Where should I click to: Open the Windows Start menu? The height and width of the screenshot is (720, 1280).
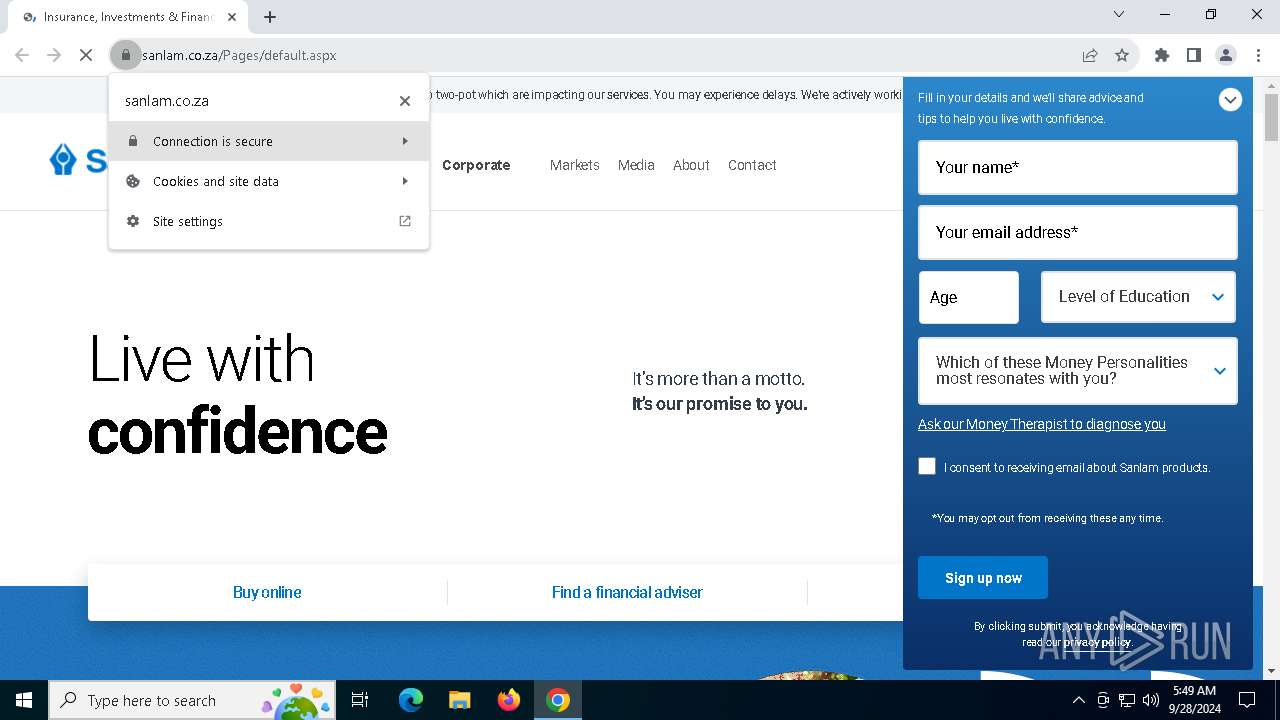(23, 700)
